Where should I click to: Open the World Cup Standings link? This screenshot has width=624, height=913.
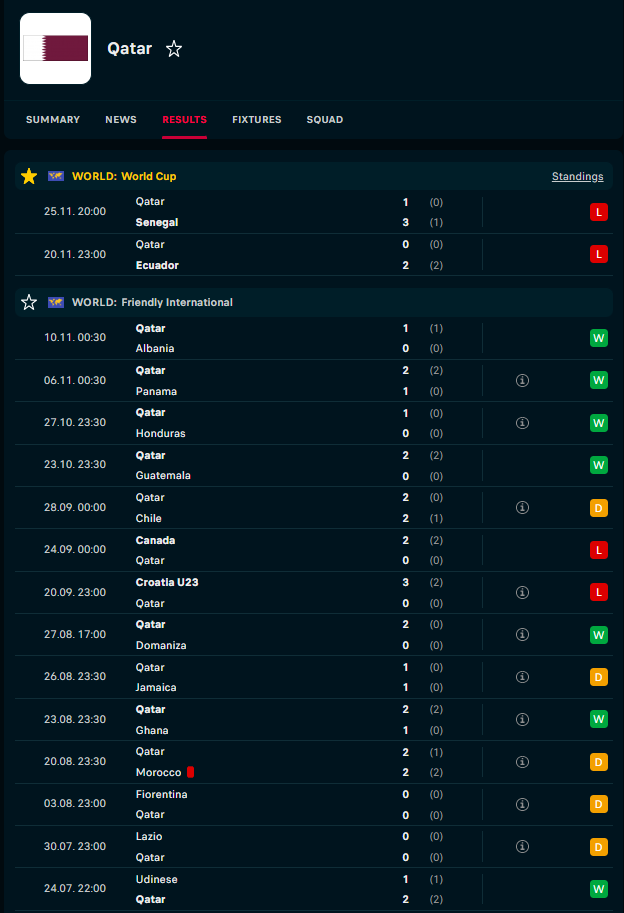tap(577, 177)
